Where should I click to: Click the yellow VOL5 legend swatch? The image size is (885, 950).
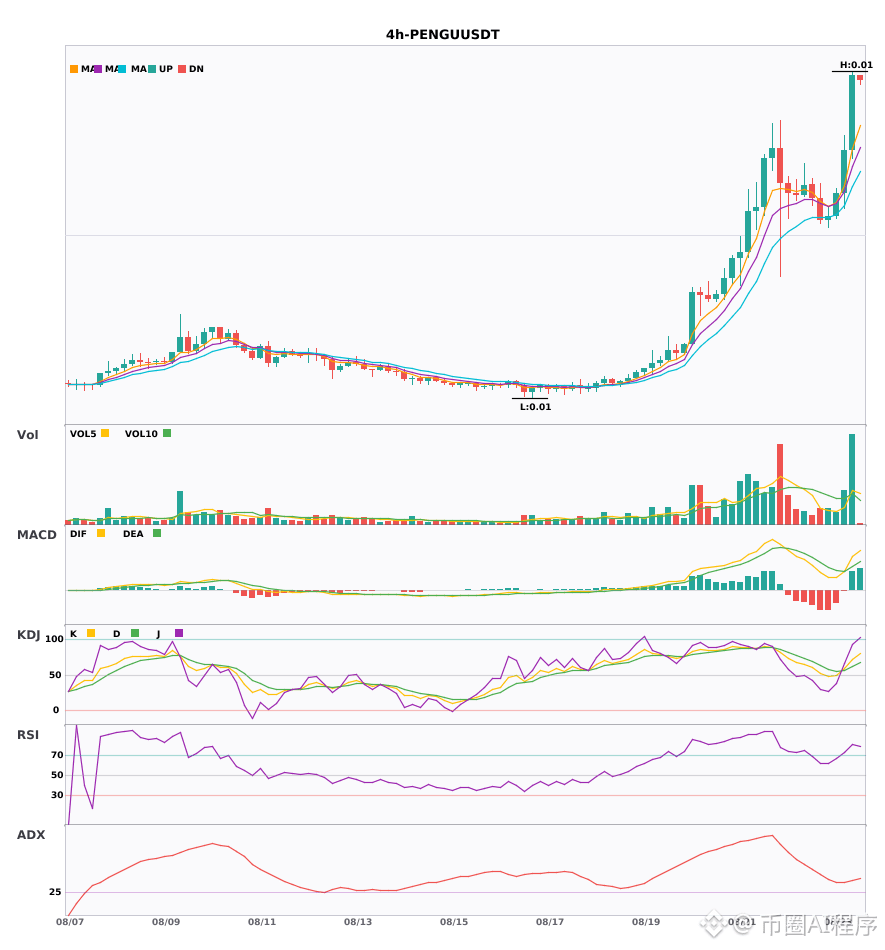click(105, 433)
